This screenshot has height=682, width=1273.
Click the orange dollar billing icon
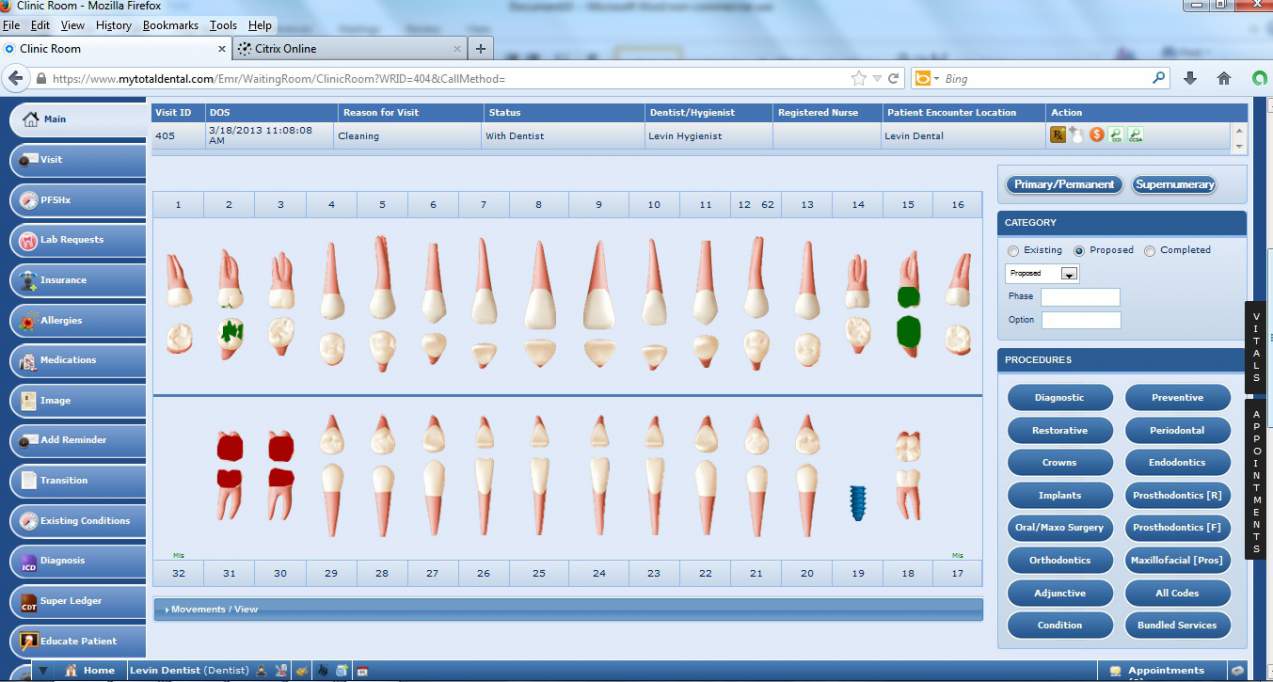point(1097,135)
